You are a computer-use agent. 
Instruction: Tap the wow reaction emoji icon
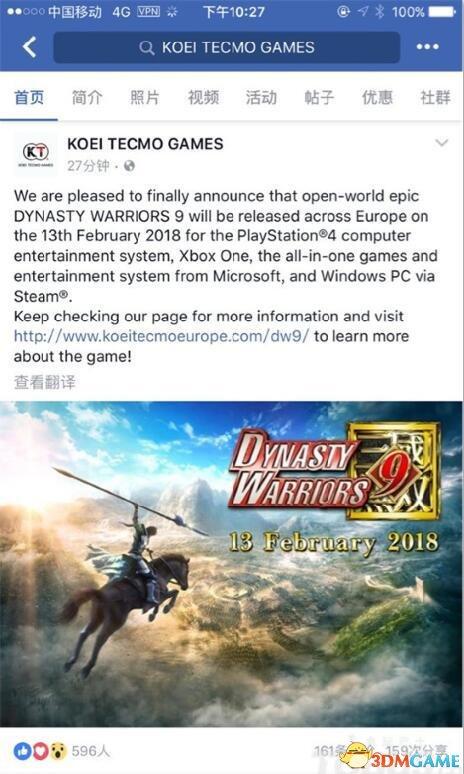(59, 752)
